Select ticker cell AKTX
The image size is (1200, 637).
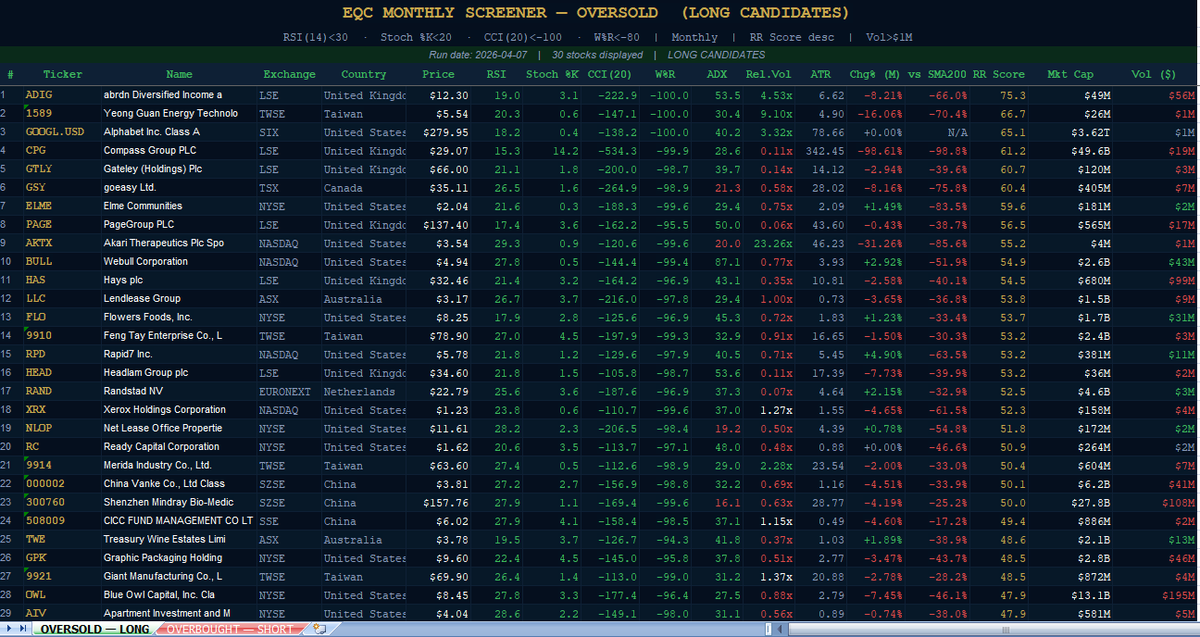(x=60, y=243)
